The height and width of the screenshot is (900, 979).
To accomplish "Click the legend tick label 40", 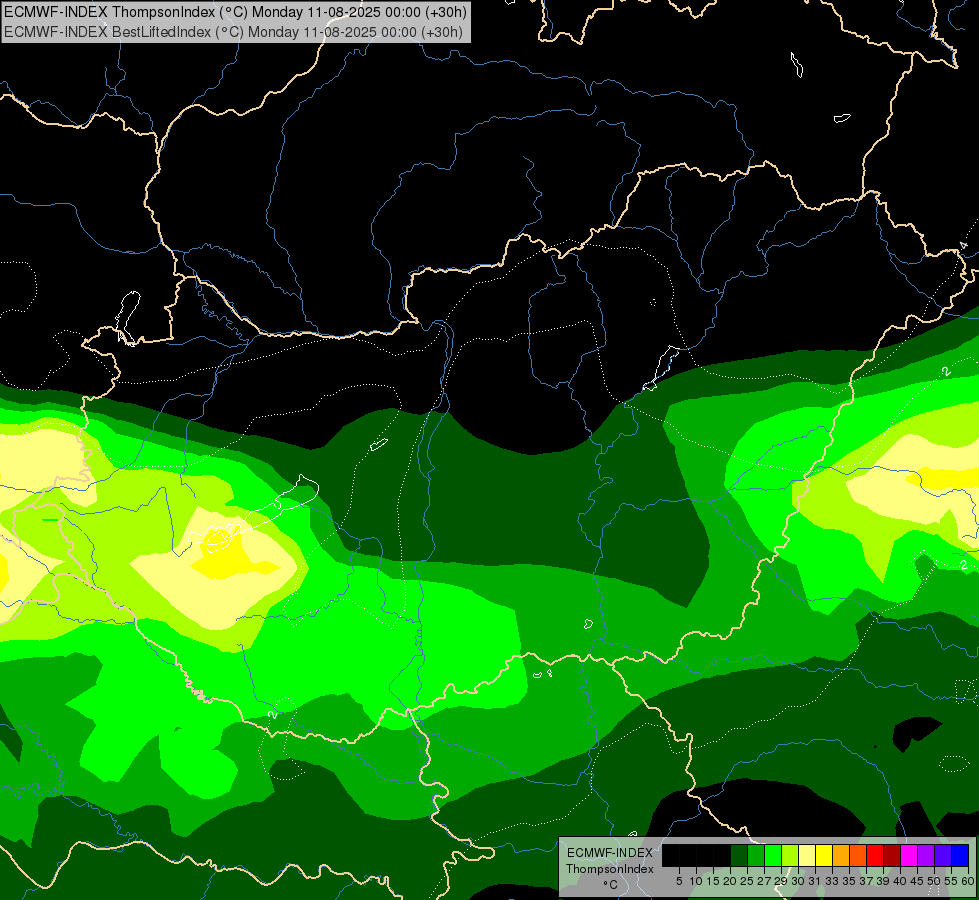I will point(901,881).
